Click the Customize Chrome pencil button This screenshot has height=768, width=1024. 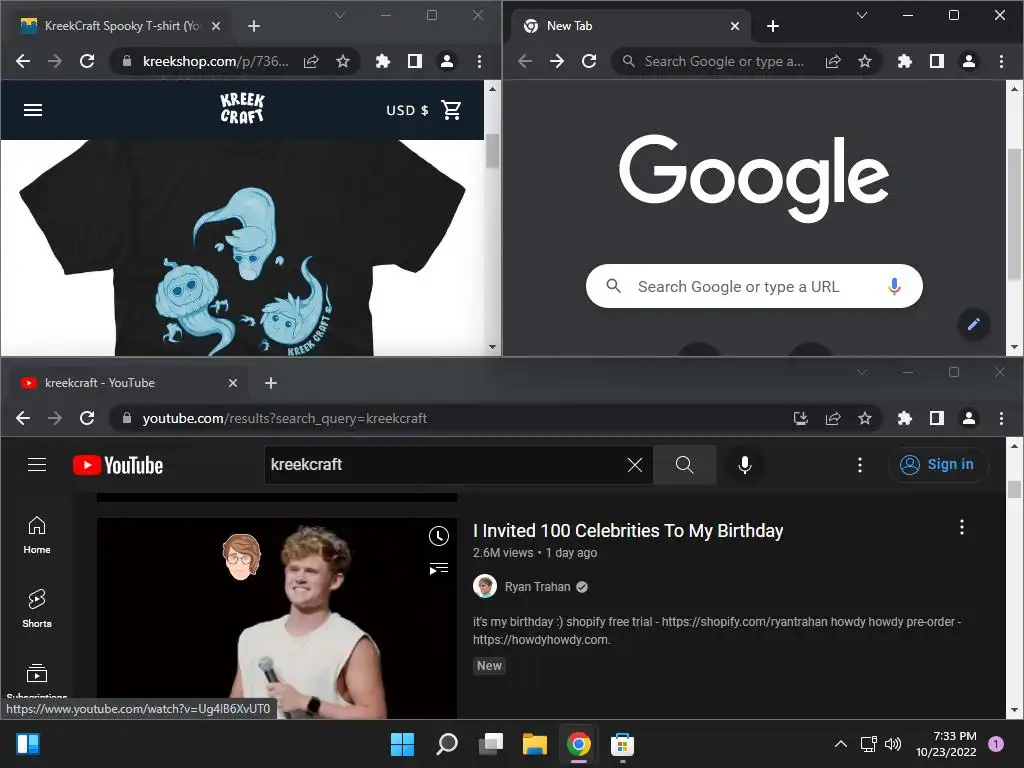tap(974, 324)
